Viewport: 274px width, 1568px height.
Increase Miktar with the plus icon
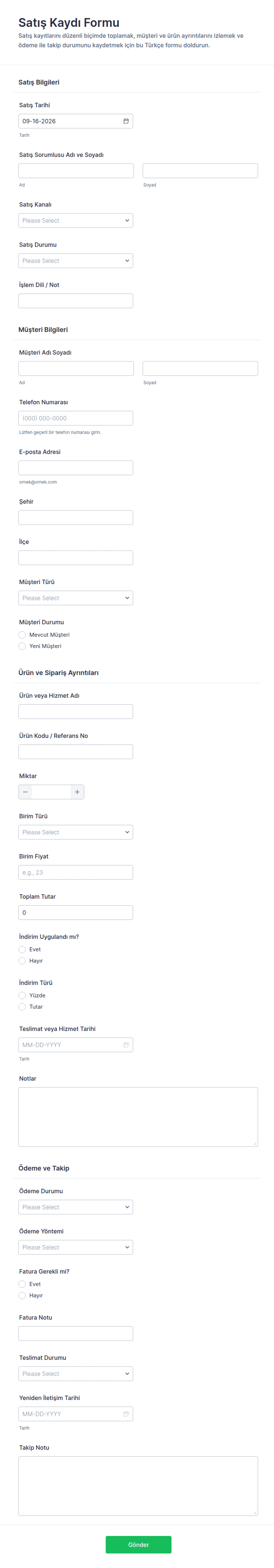77,792
